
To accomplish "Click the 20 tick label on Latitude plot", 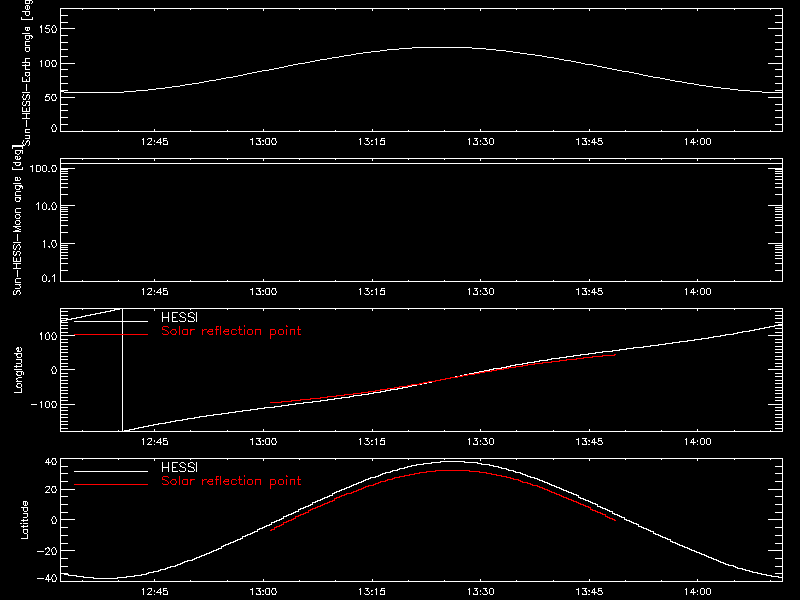I will tap(51, 490).
